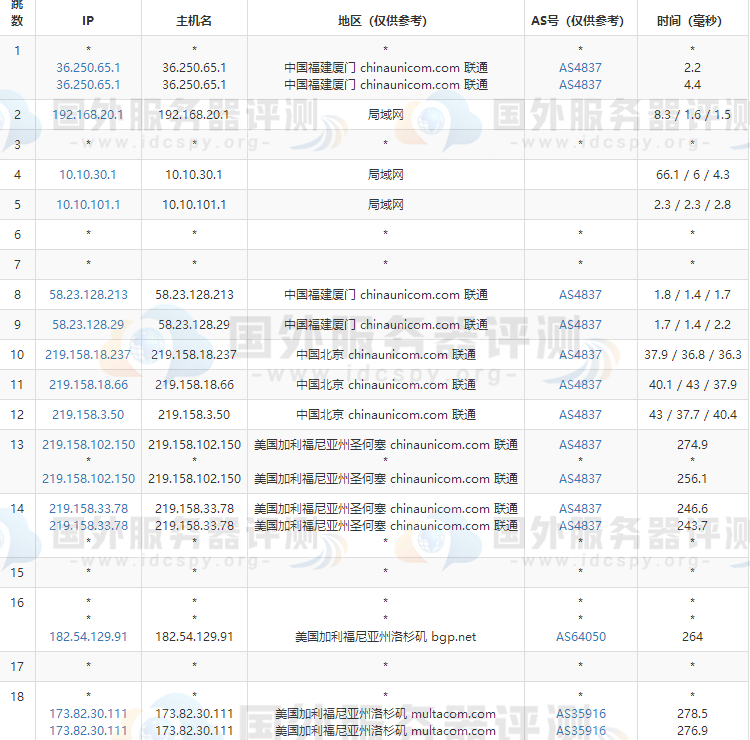Select the 地区（仅供参考） column header
The width and height of the screenshot is (750, 740).
[385, 21]
